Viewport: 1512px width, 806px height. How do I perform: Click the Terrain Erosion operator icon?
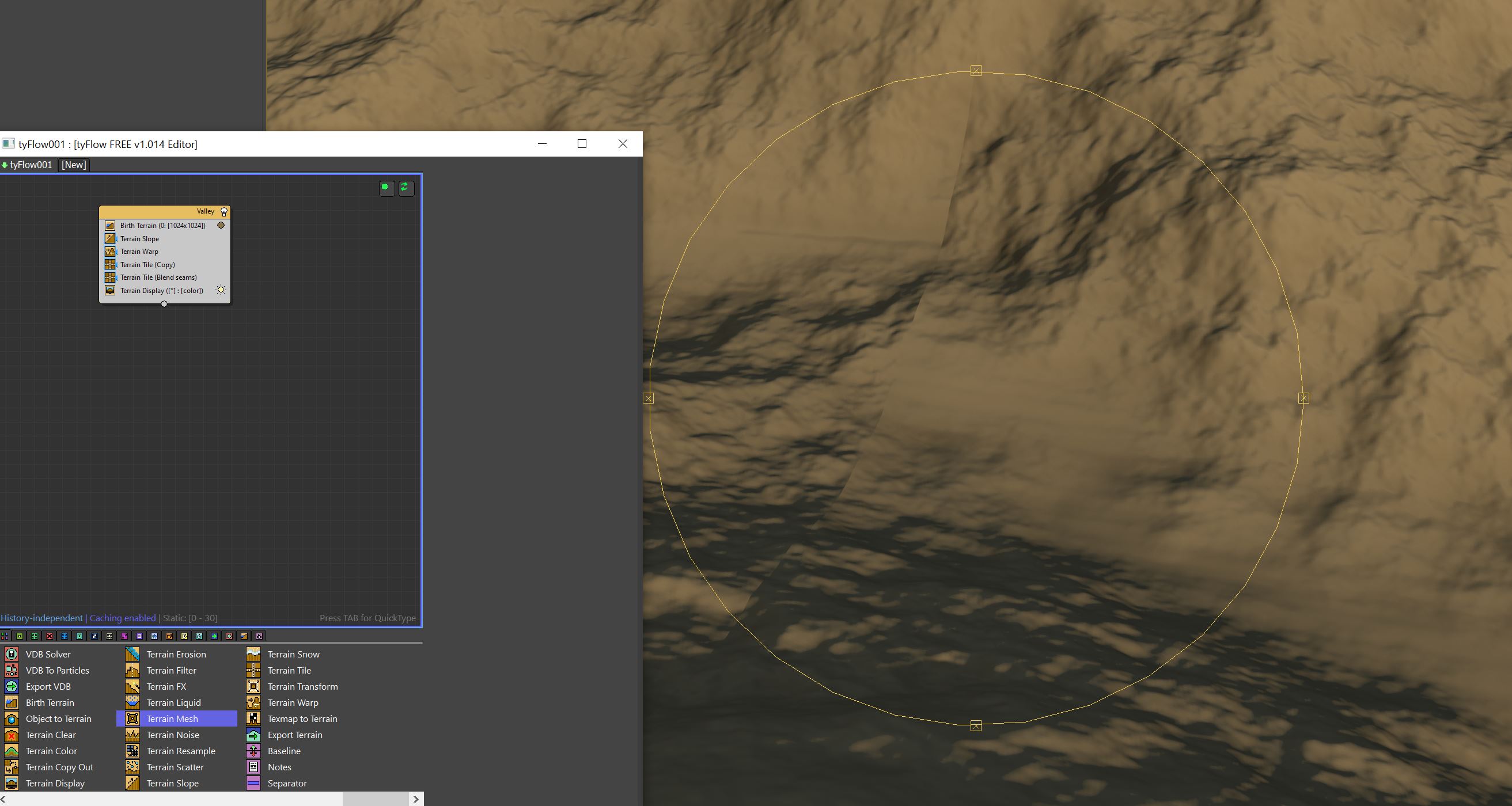132,654
